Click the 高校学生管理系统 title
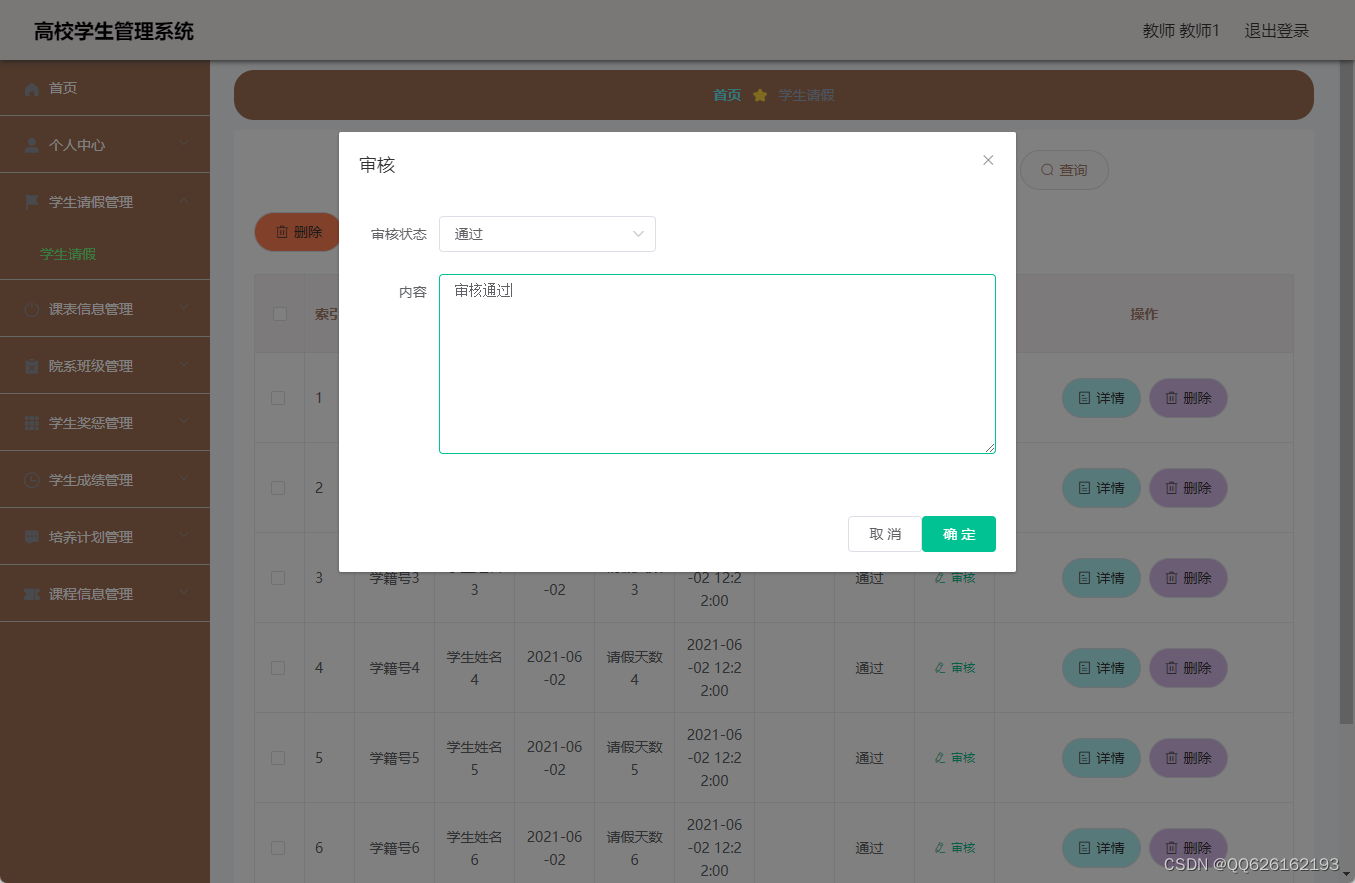This screenshot has width=1355, height=883. (x=114, y=31)
